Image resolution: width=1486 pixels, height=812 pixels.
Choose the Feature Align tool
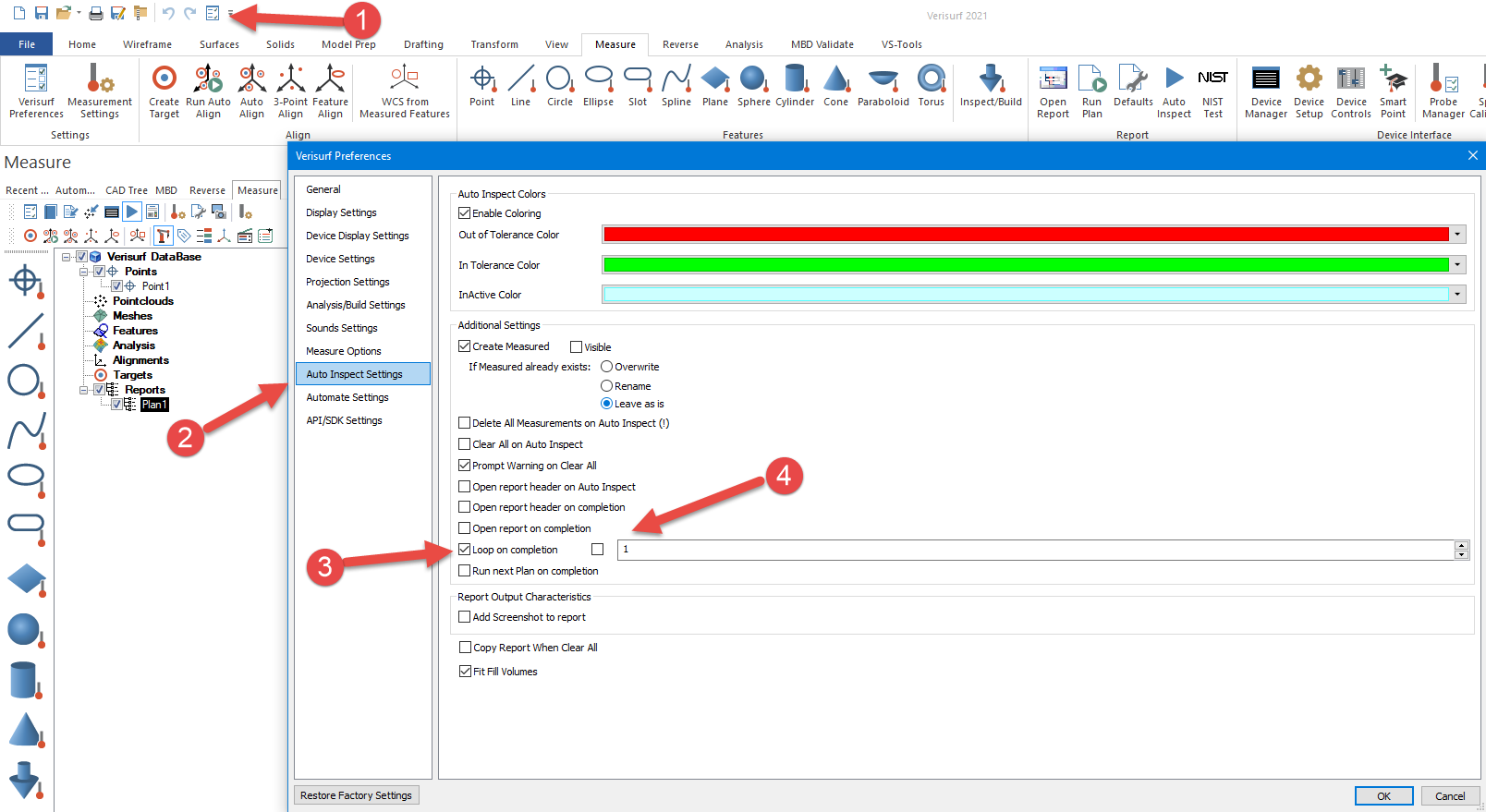330,91
